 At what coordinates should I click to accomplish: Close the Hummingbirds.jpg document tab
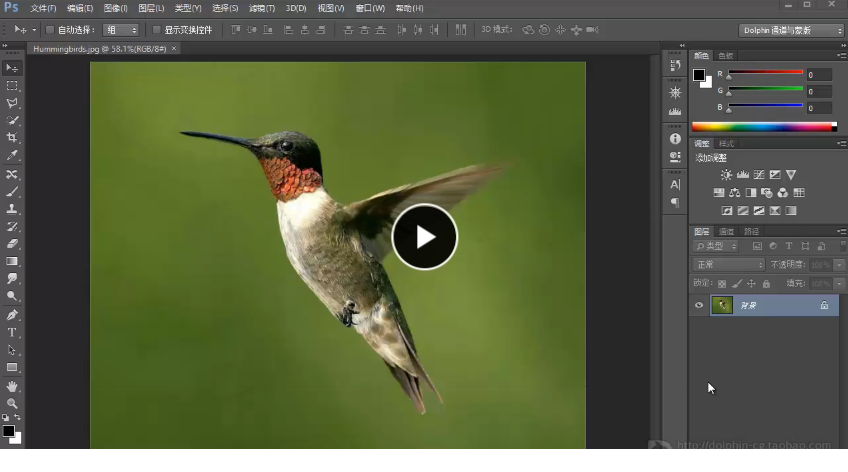point(174,49)
